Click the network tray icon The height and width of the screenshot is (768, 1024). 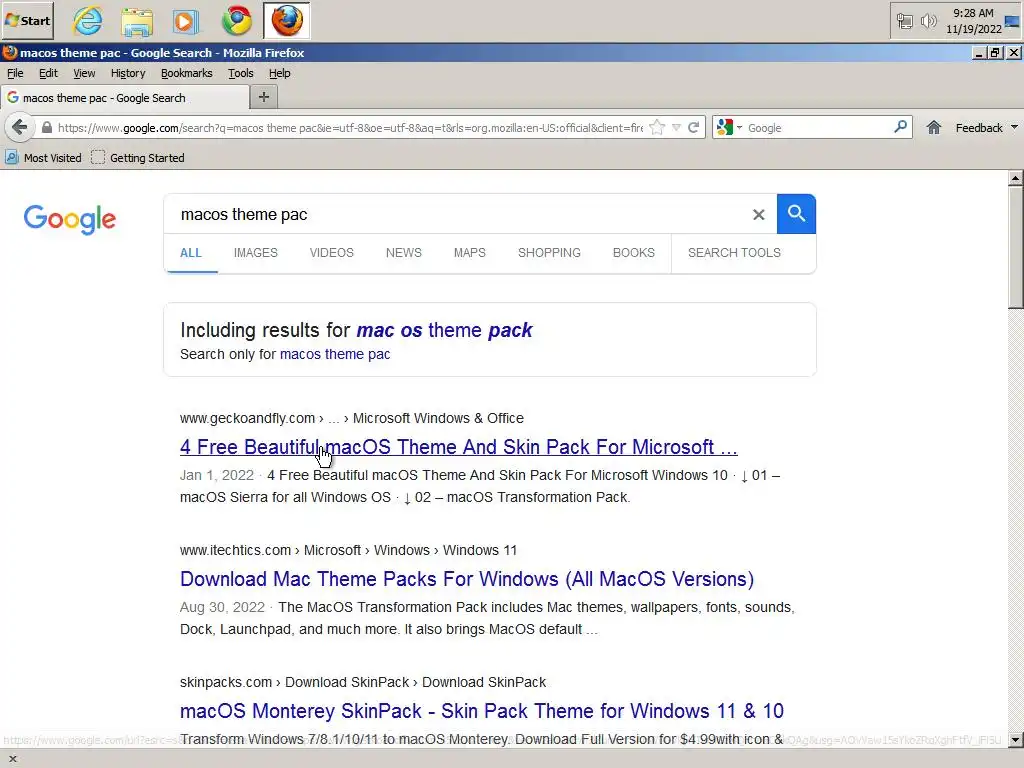(904, 21)
